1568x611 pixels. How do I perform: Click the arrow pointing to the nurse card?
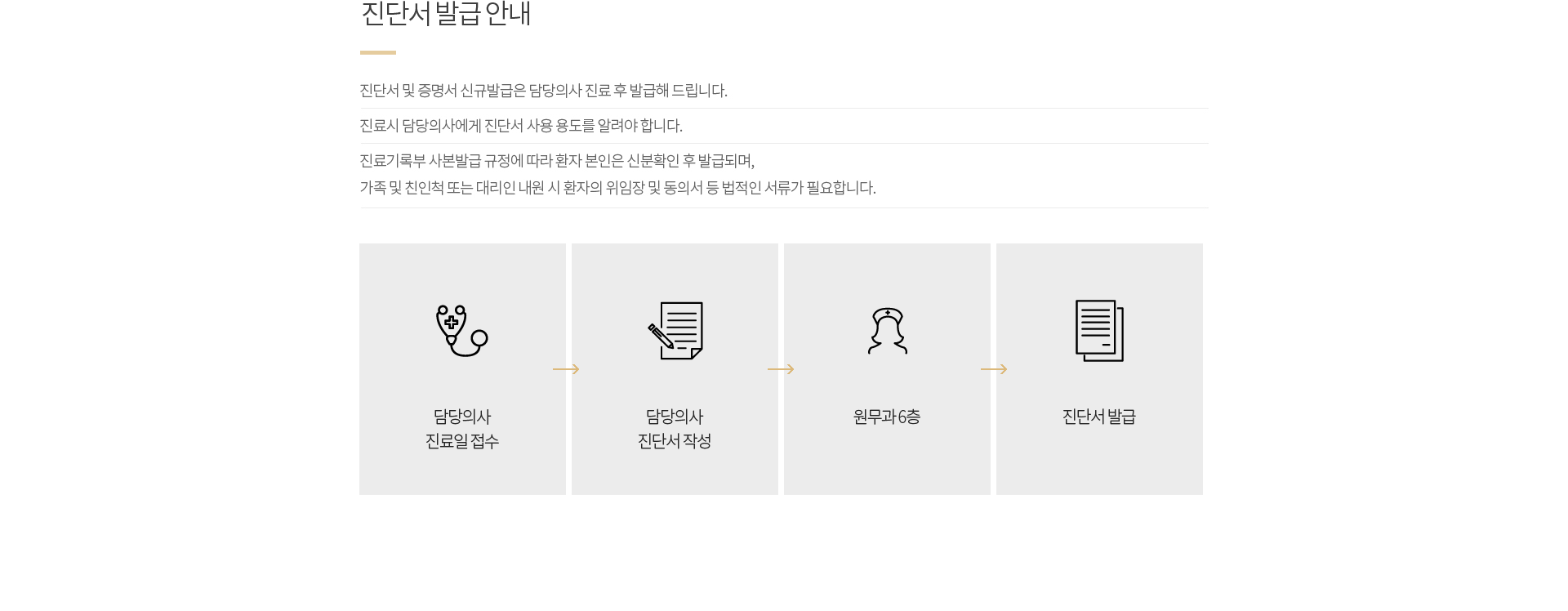pos(781,369)
